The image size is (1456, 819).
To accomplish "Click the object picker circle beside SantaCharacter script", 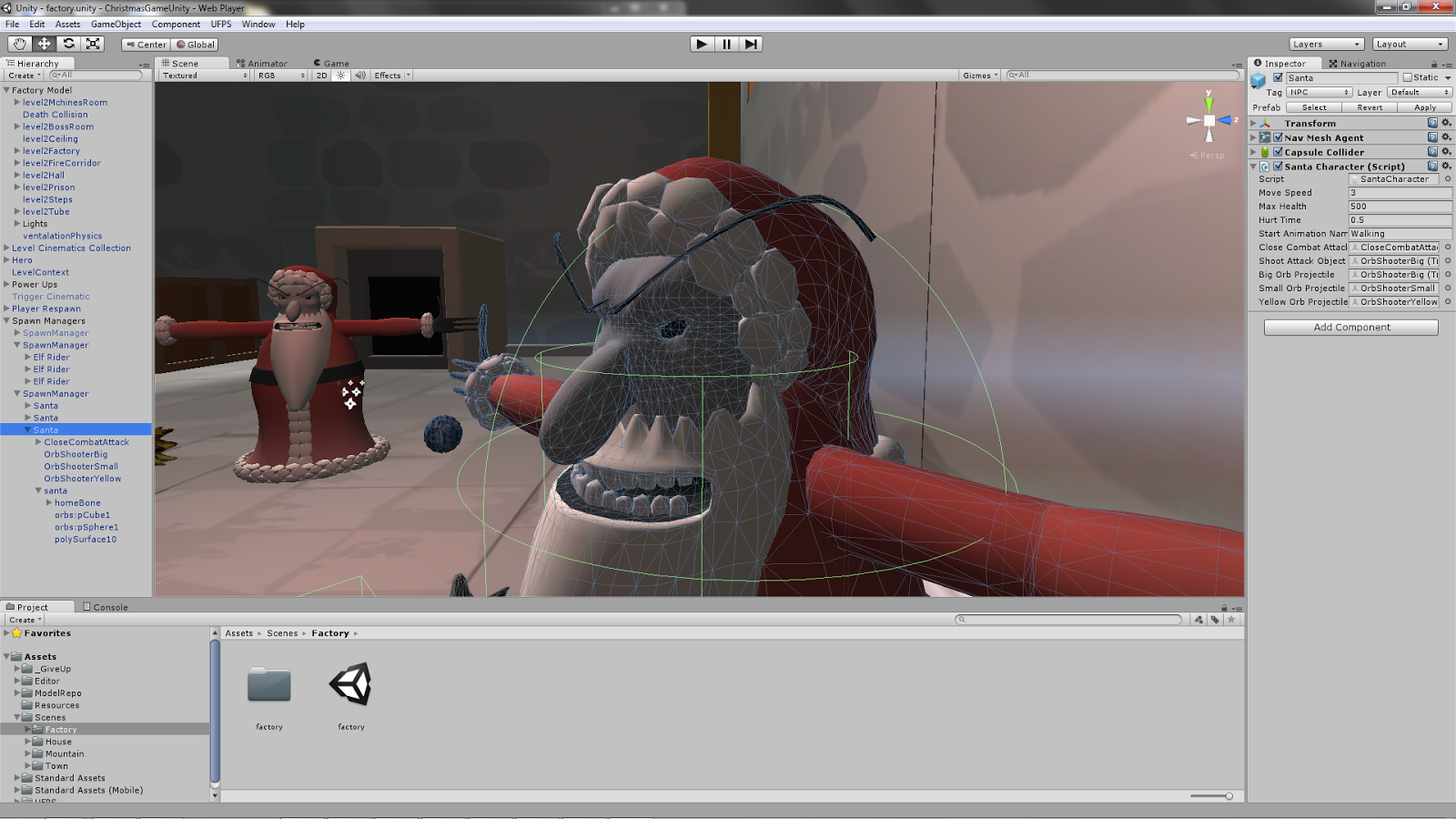I will click(x=1448, y=179).
